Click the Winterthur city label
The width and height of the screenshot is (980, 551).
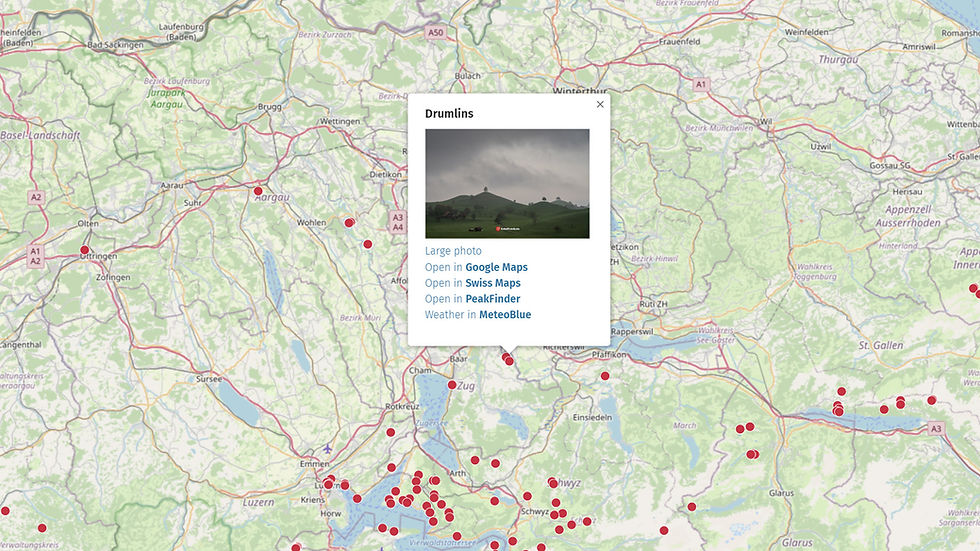coord(580,91)
